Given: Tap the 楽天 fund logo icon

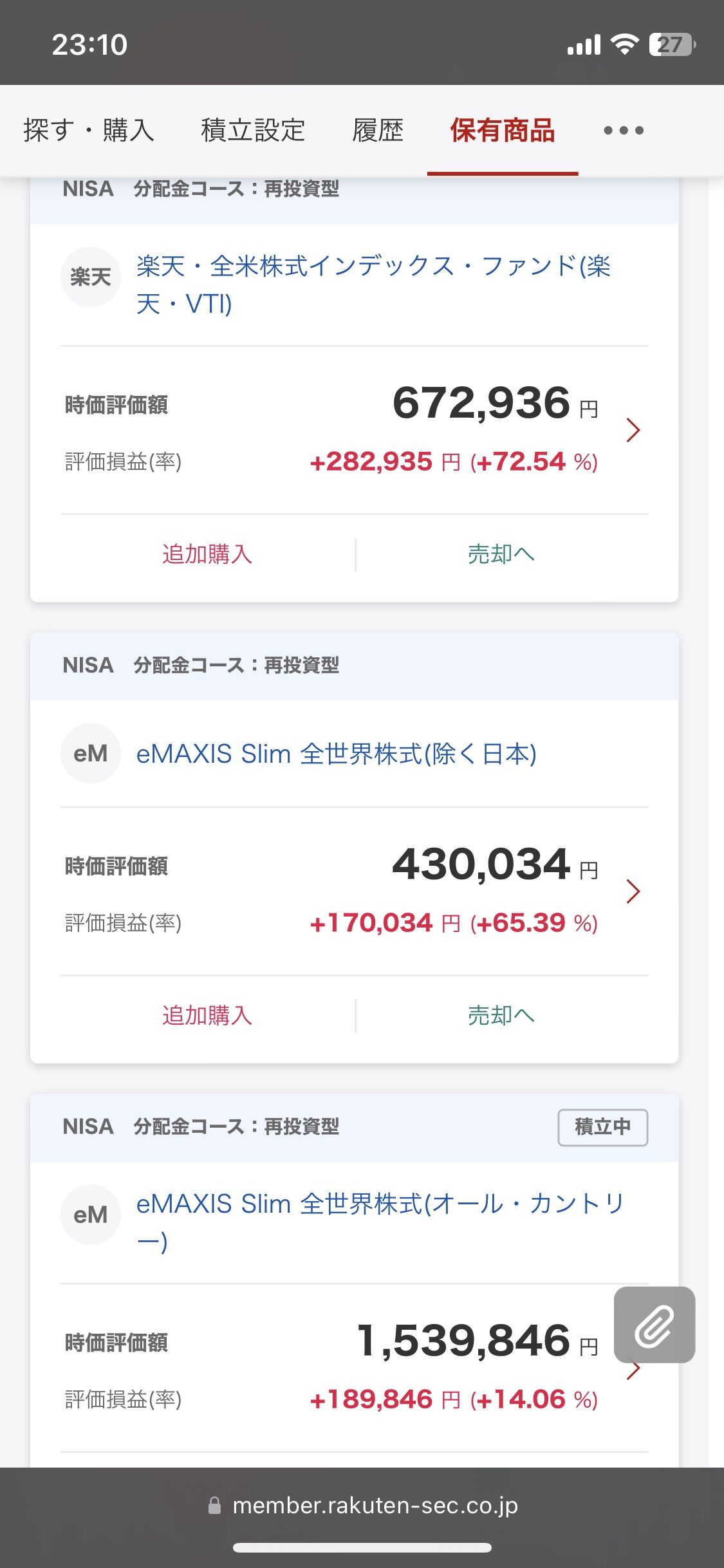Looking at the screenshot, I should coord(90,277).
